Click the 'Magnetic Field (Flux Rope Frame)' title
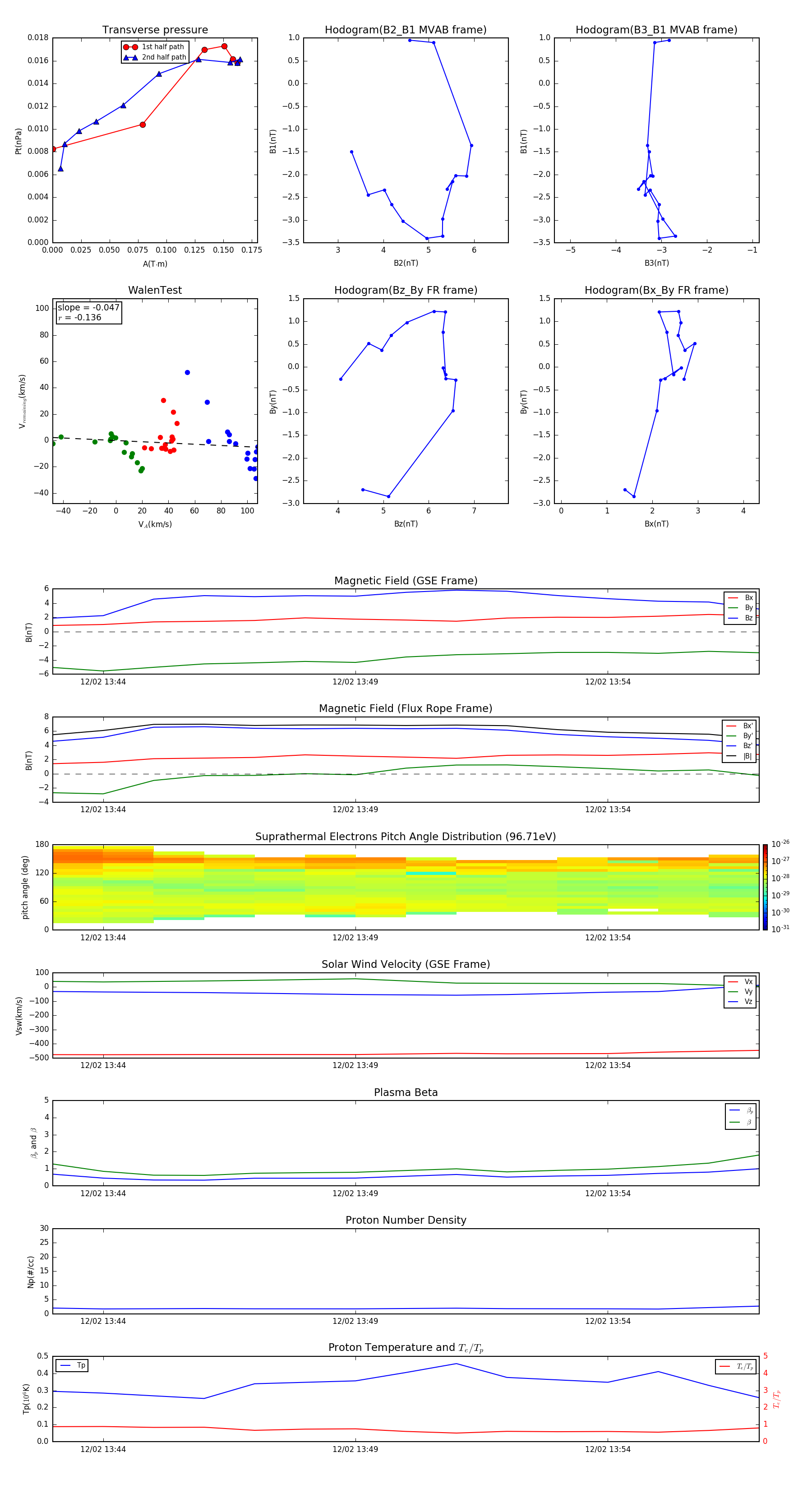This screenshot has height=1489, width=812. click(406, 709)
